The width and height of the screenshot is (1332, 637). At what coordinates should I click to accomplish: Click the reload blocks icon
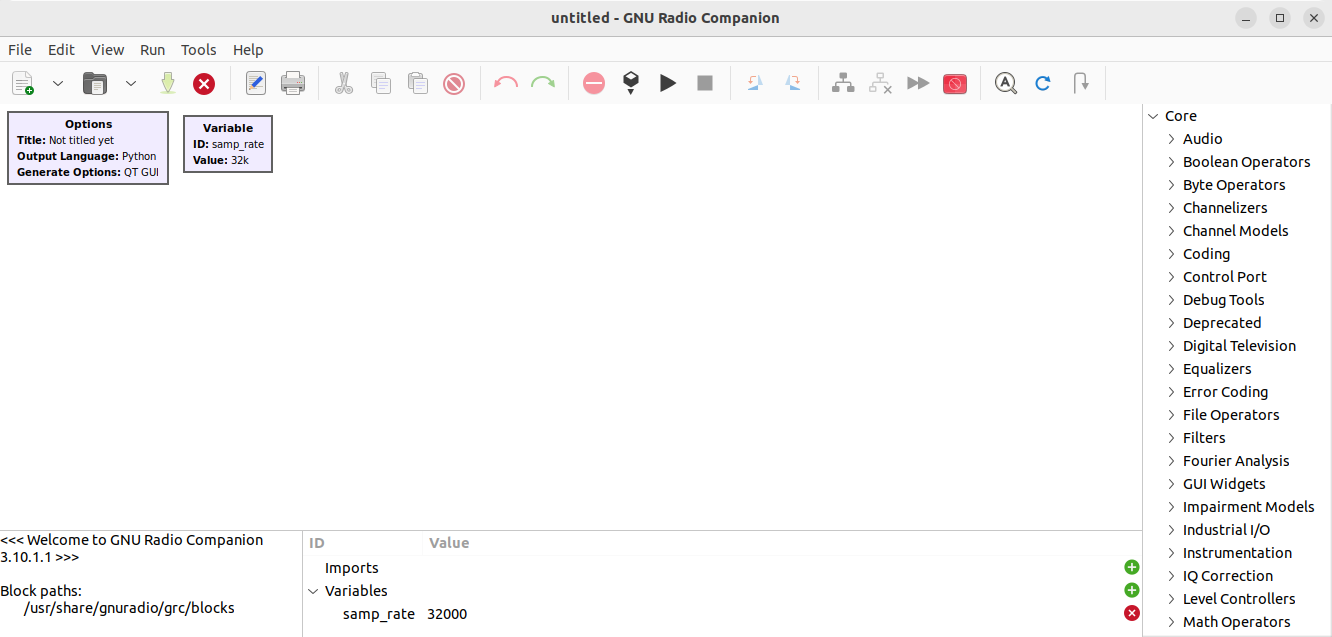click(1043, 84)
